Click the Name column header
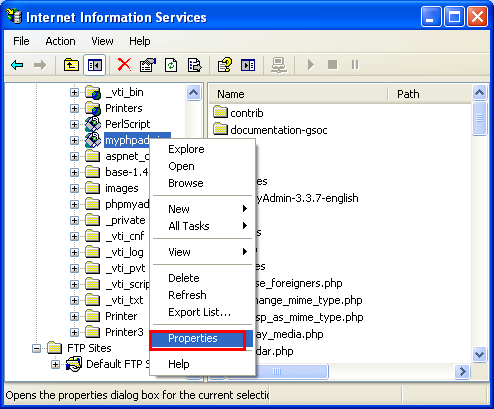The width and height of the screenshot is (494, 409). (x=299, y=94)
